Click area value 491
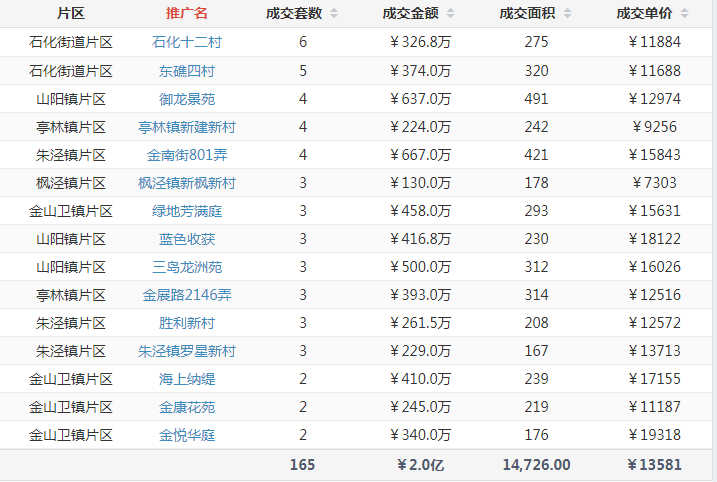The image size is (717, 482). pos(536,99)
